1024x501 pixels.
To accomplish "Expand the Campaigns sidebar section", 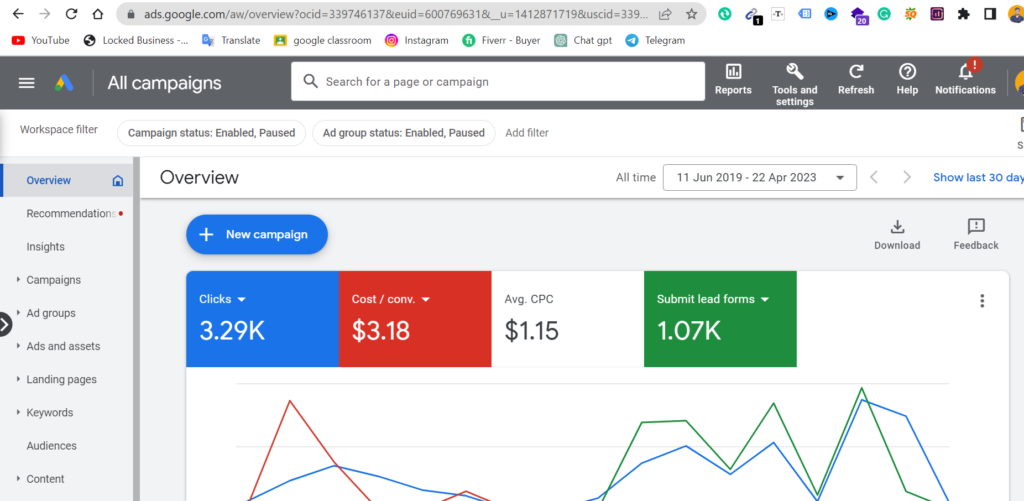I will click(19, 280).
